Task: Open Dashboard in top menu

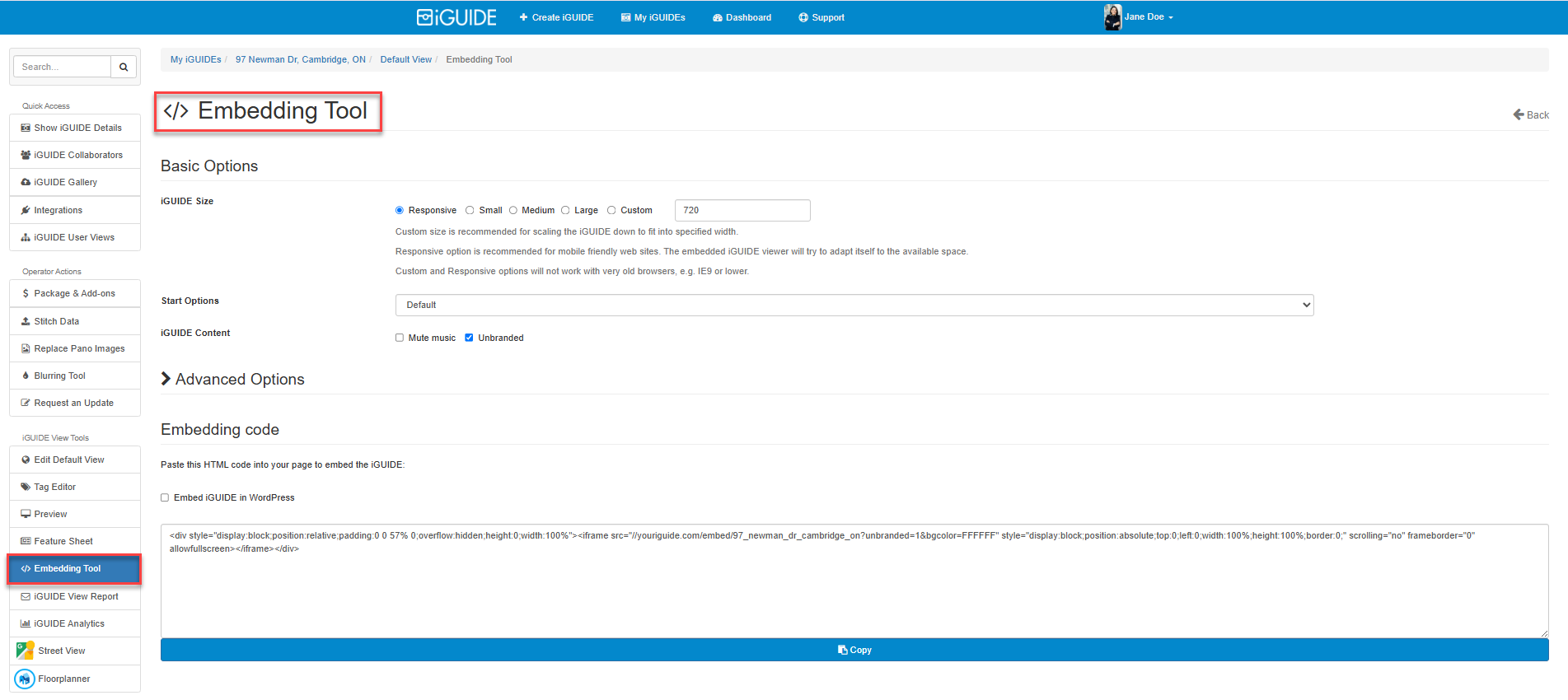Action: [742, 17]
